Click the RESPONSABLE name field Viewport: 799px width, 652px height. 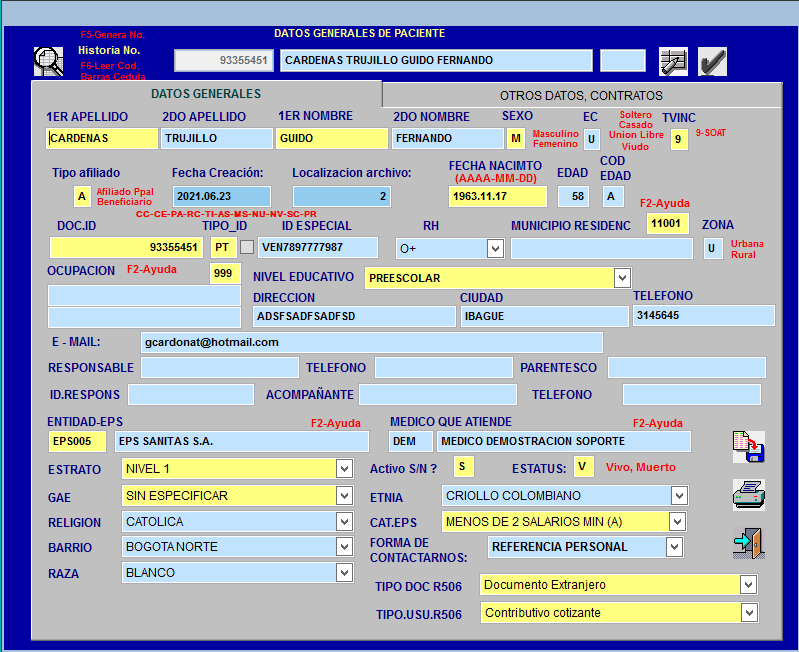[220, 368]
